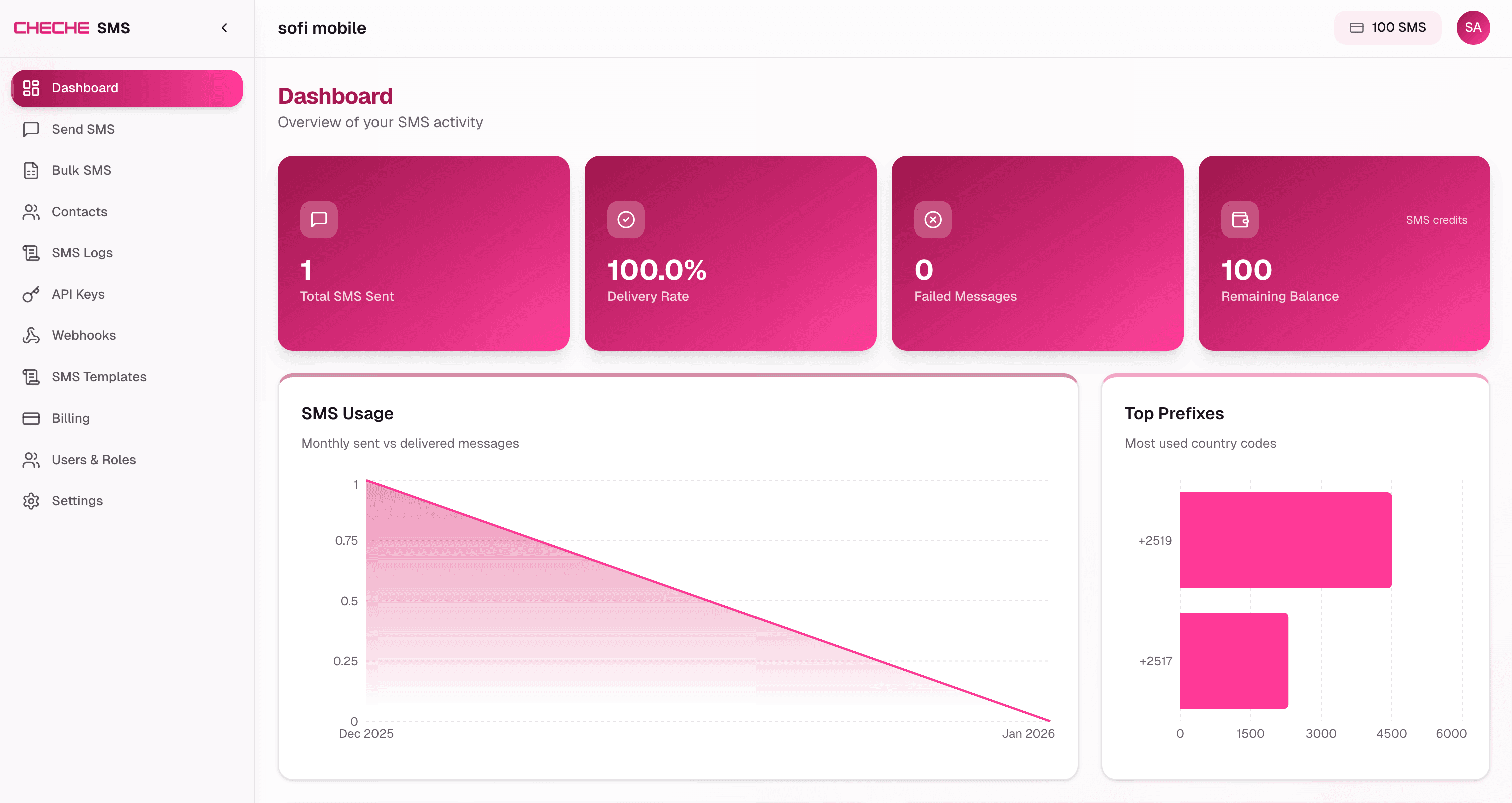Click the Bulk SMS document icon
This screenshot has height=803, width=1512.
pos(31,170)
